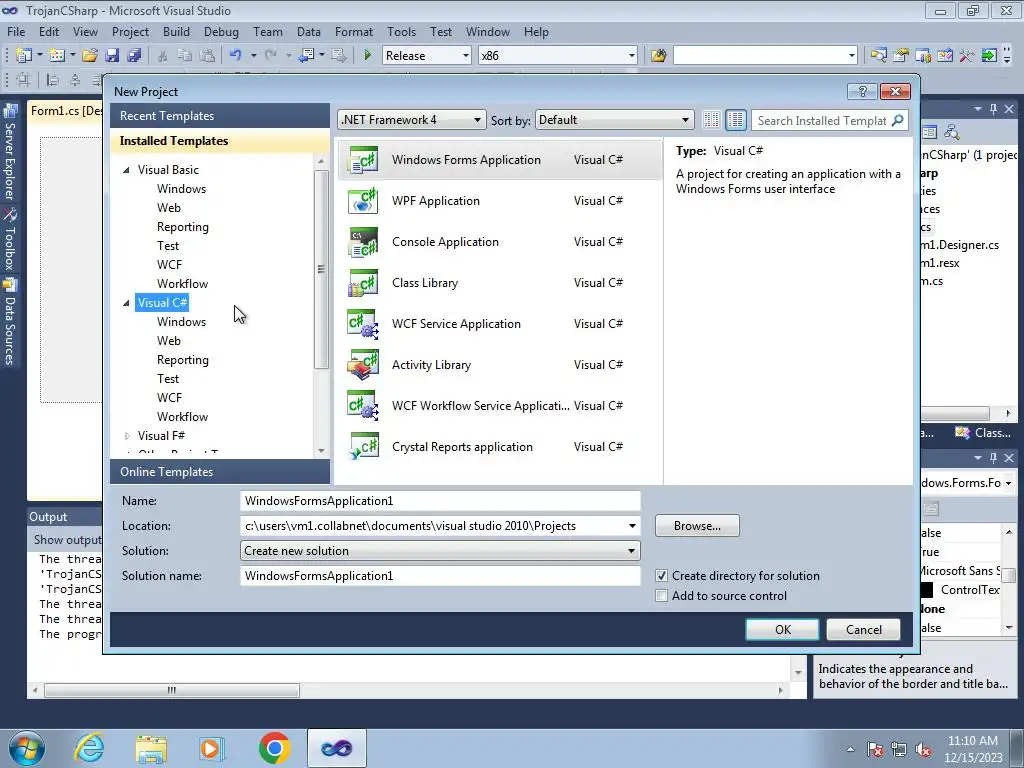Click OK to create the project
1024x768 pixels.
782,630
